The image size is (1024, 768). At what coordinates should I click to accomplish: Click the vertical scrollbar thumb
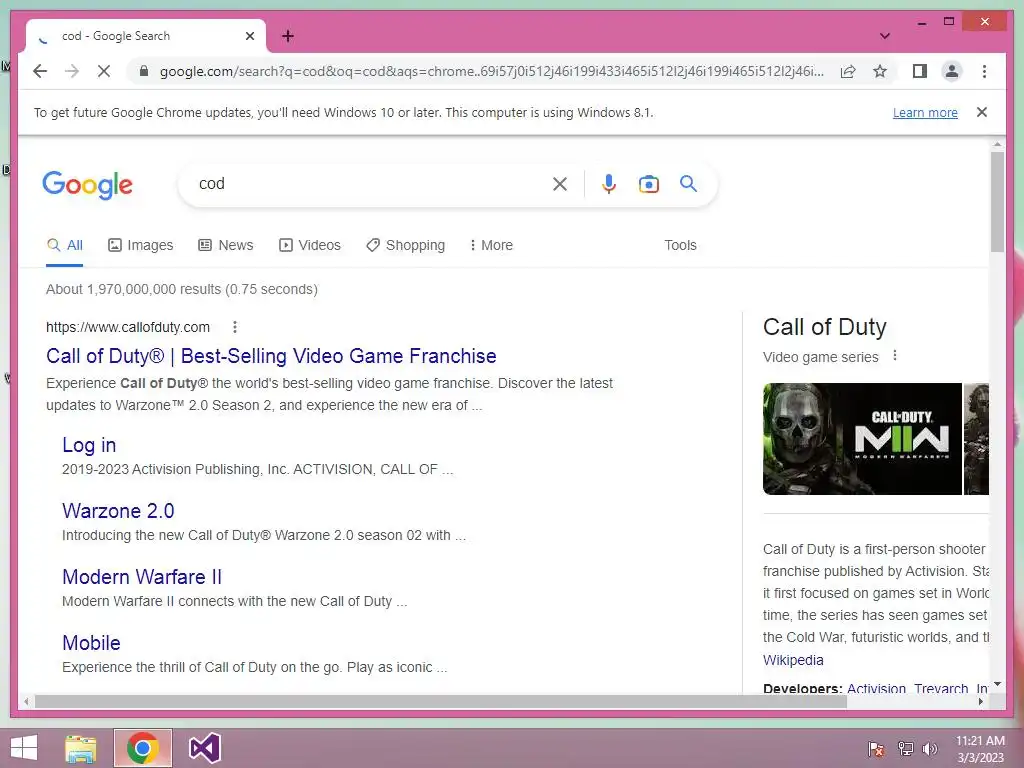[x=997, y=202]
